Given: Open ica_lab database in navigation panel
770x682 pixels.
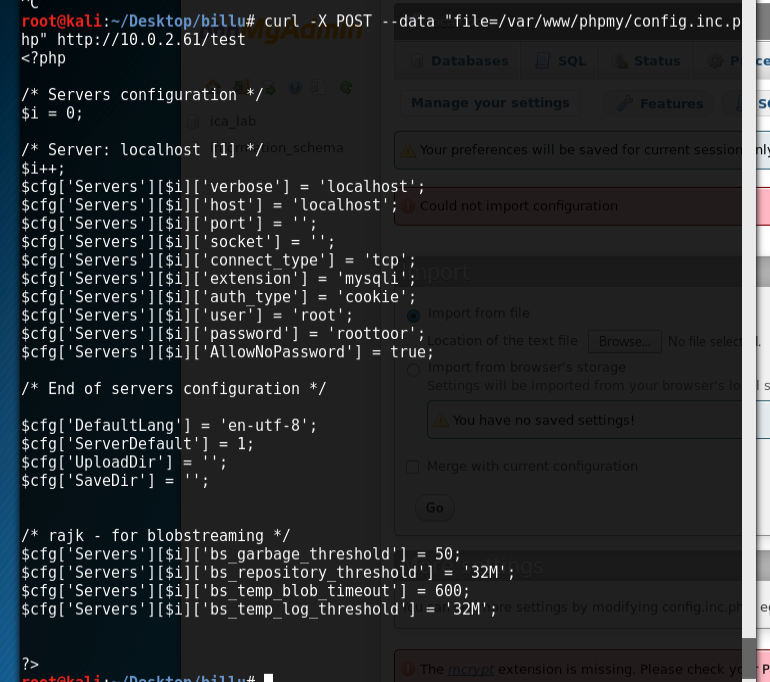Looking at the screenshot, I should click(x=233, y=121).
